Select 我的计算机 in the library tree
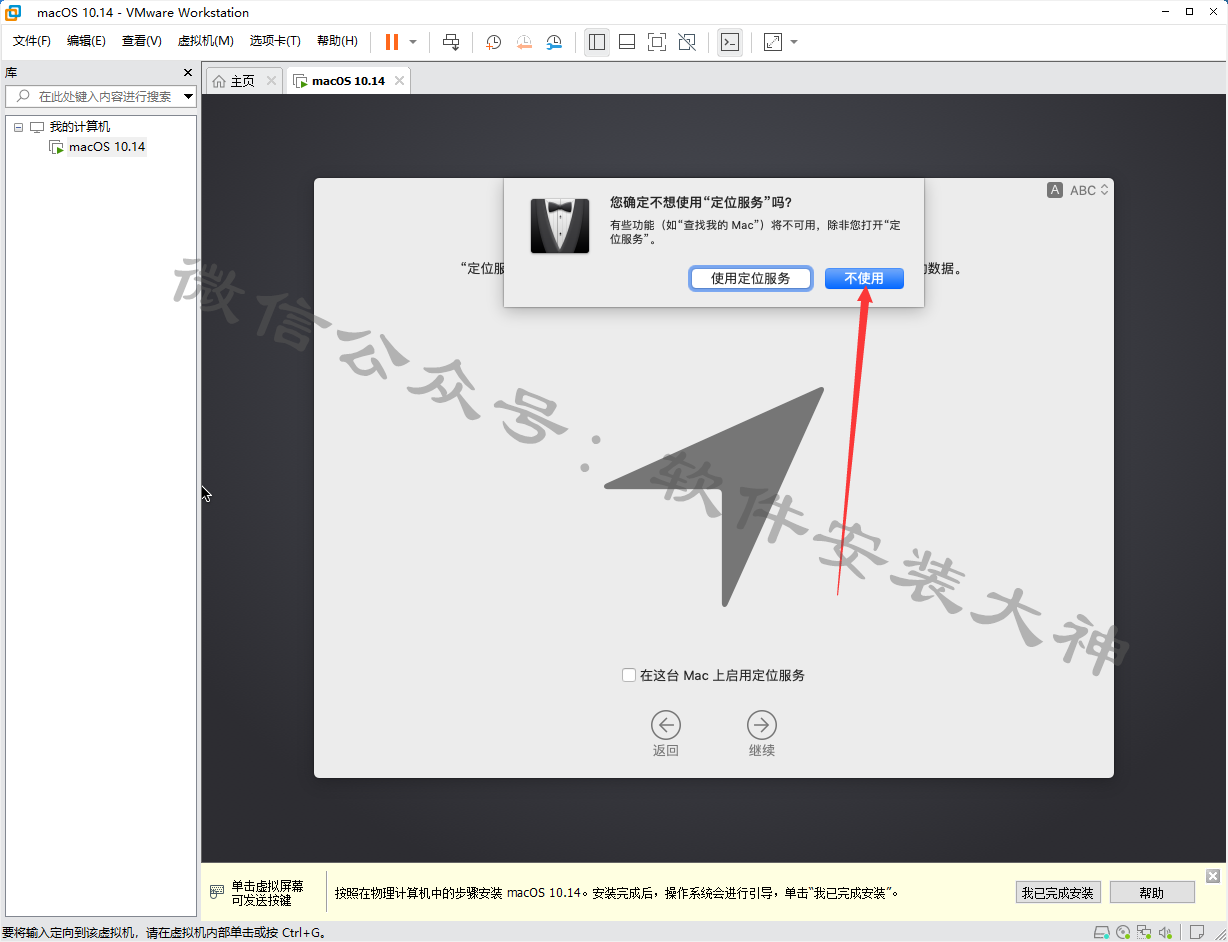 coord(80,127)
